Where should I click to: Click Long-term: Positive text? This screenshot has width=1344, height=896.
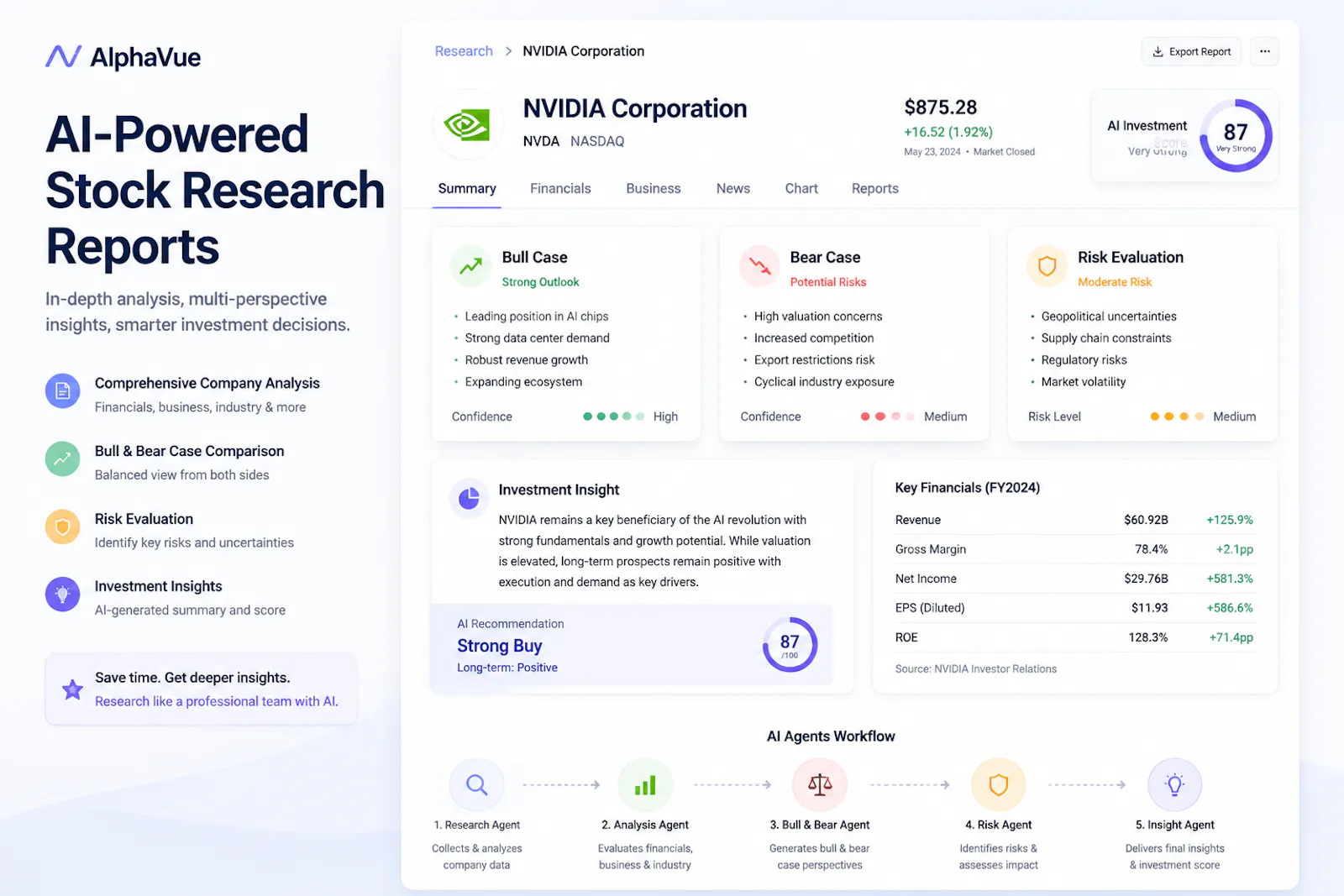click(507, 668)
